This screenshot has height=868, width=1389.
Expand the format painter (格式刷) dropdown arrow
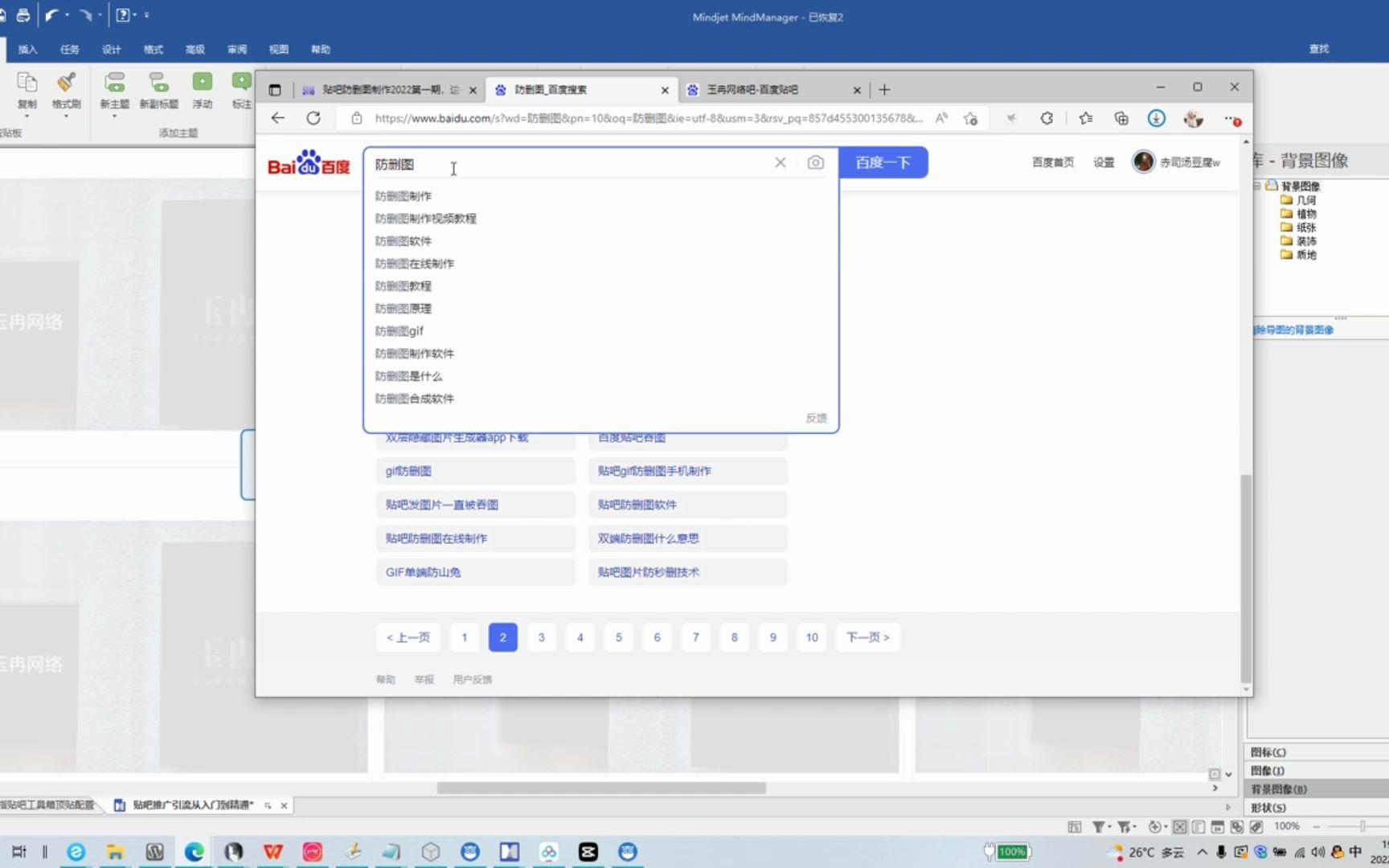66,116
